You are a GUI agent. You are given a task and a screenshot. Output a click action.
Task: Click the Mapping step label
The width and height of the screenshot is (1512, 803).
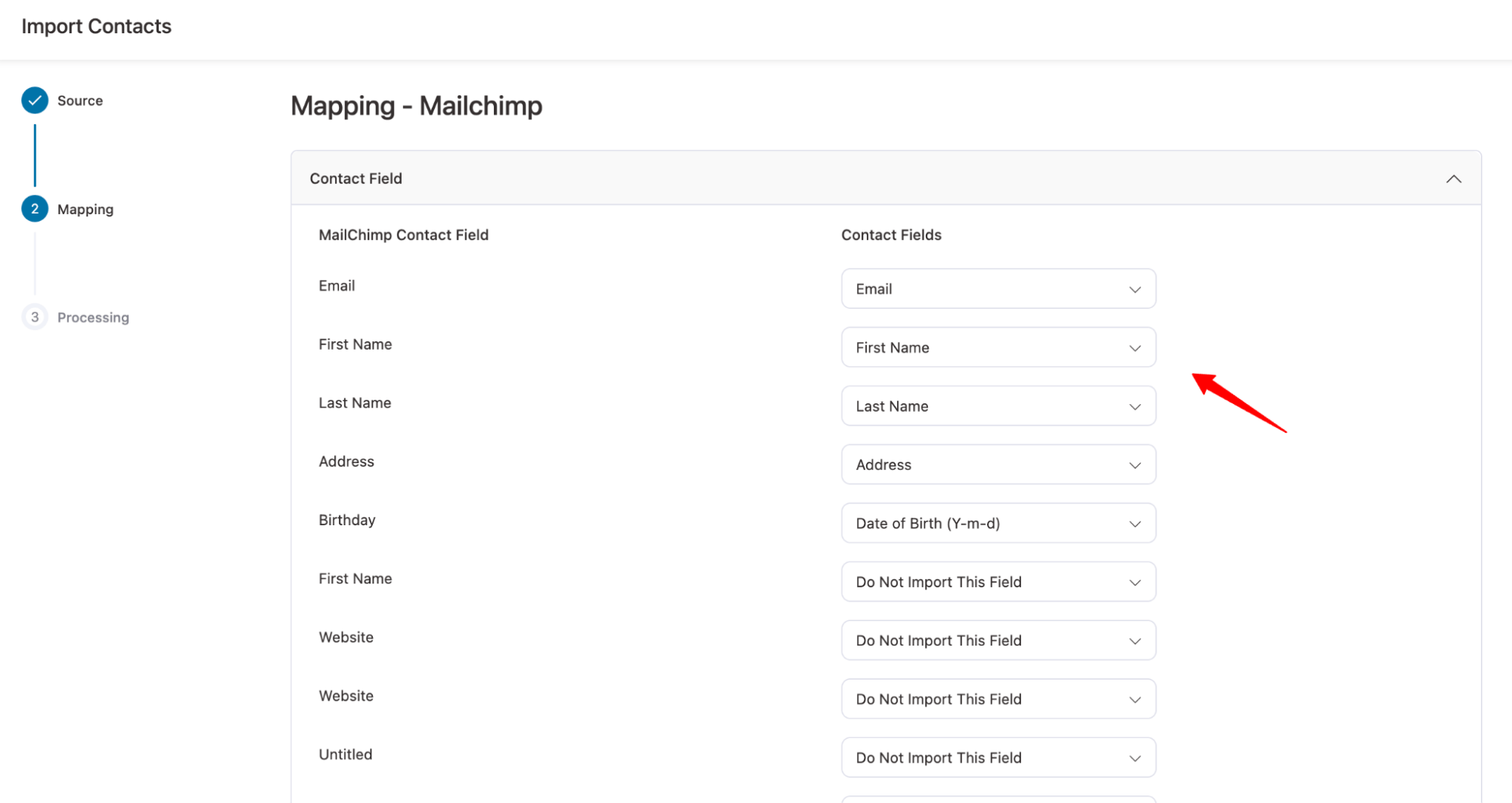point(85,209)
